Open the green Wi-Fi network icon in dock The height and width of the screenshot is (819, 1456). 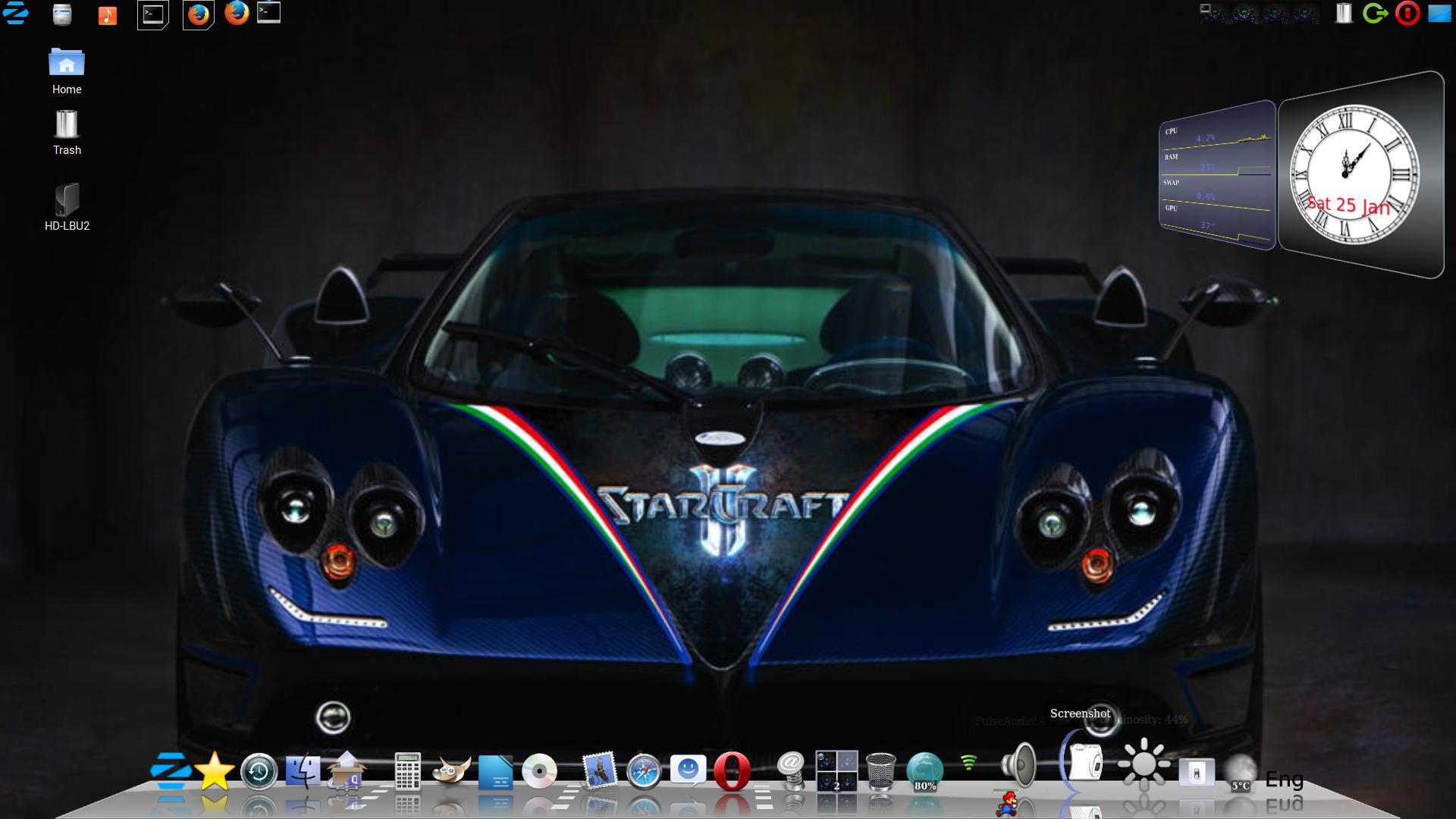[x=969, y=762]
